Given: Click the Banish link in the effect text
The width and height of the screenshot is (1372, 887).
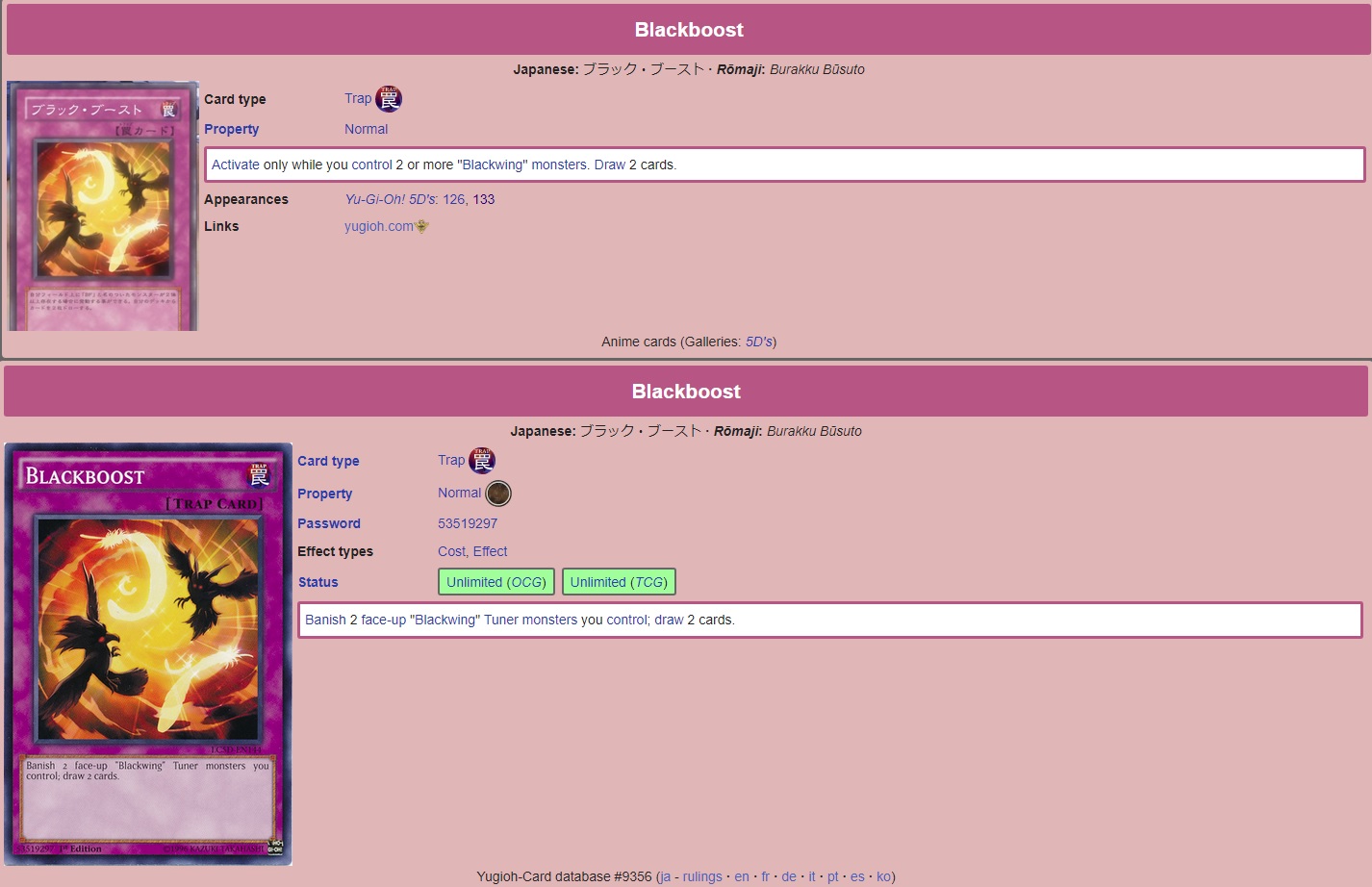Looking at the screenshot, I should point(325,620).
